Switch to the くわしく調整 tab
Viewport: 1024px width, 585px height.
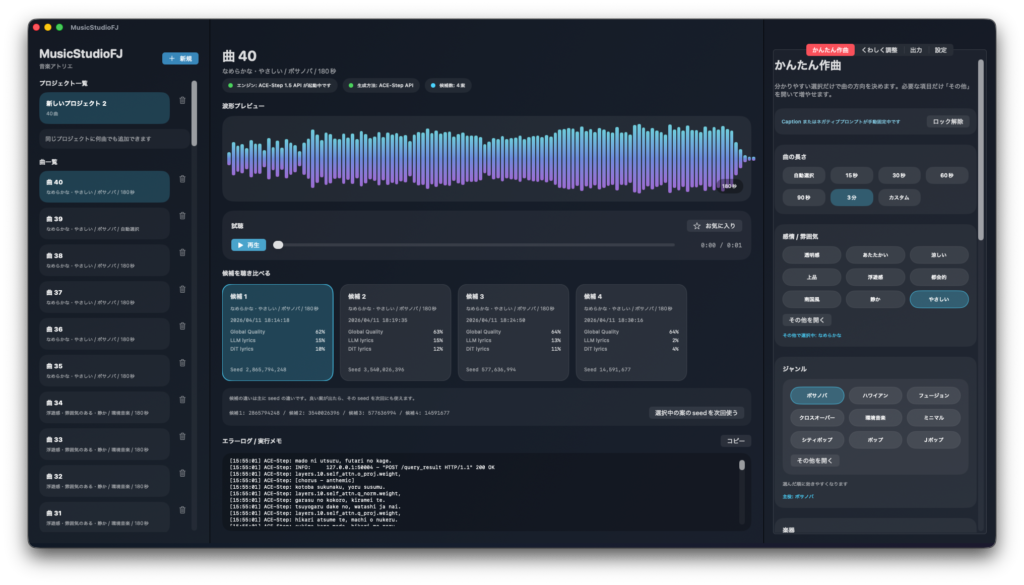(x=879, y=49)
